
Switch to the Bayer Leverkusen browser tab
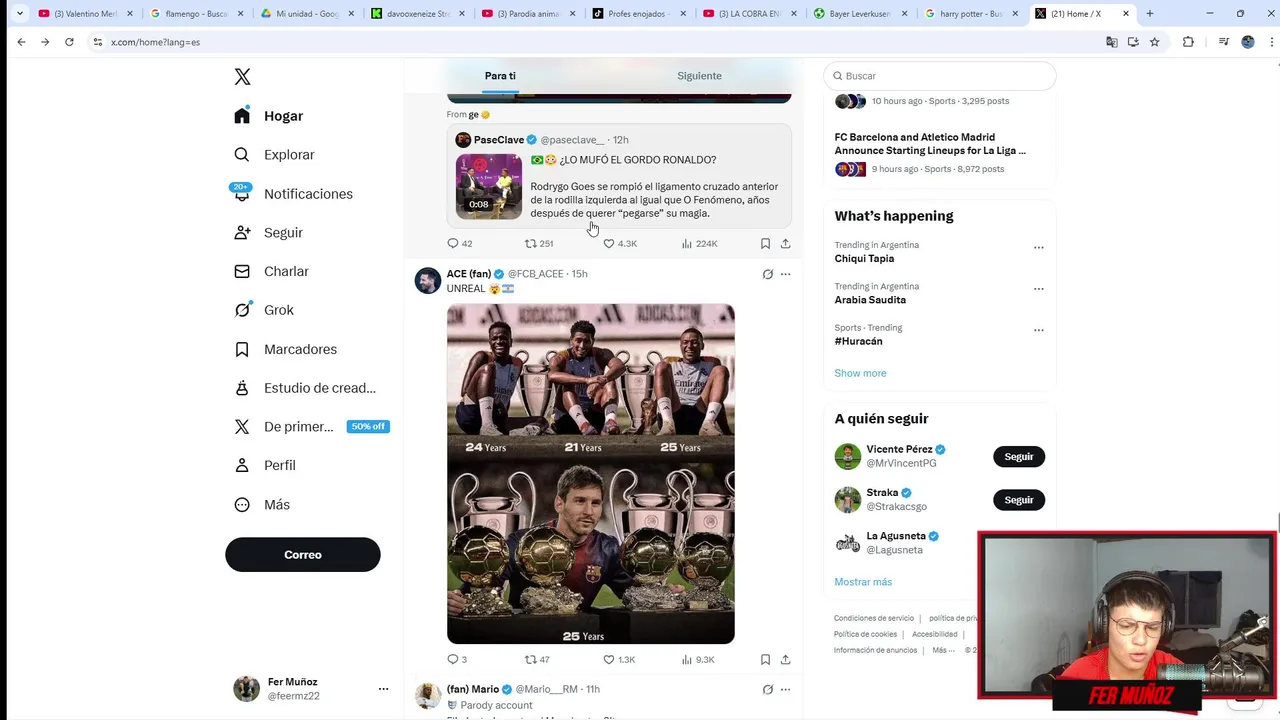[x=860, y=14]
